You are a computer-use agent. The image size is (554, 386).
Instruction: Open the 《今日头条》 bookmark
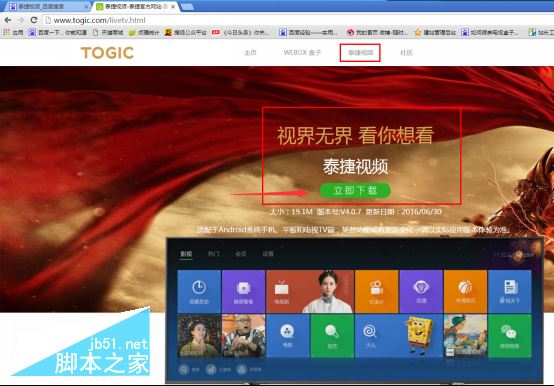241,32
